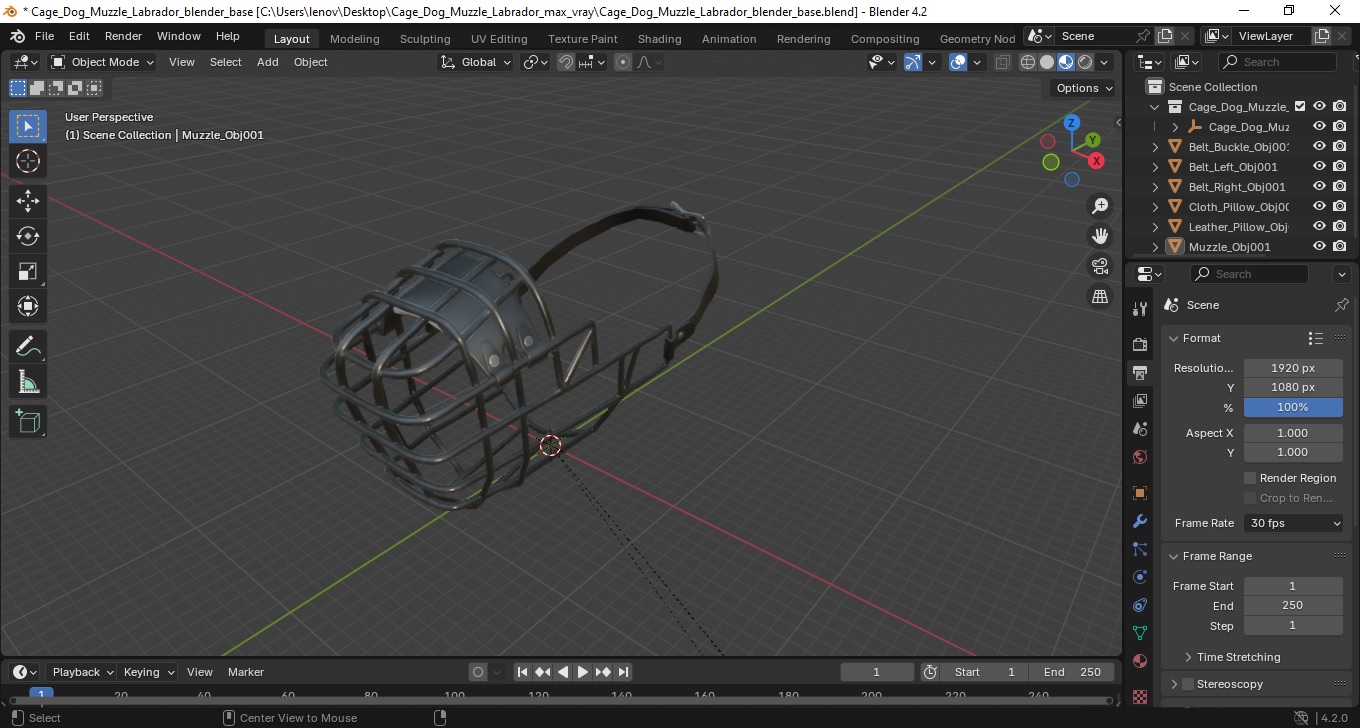The height and width of the screenshot is (728, 1360).
Task: Click the pan view hand icon
Action: [1100, 236]
